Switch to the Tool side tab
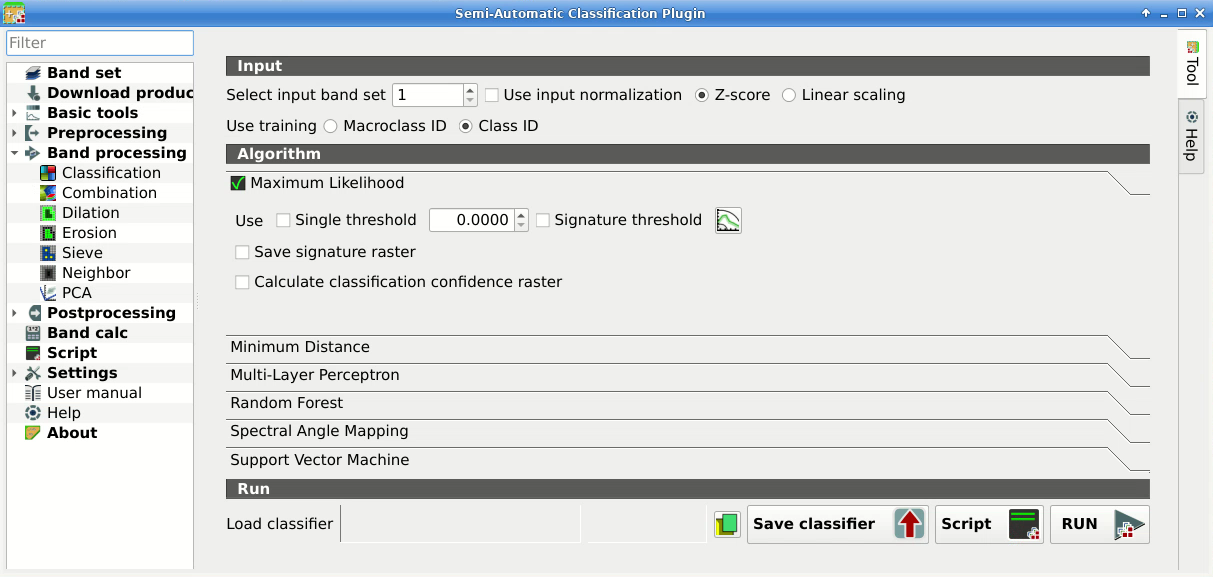Image resolution: width=1213 pixels, height=577 pixels. click(x=1191, y=64)
